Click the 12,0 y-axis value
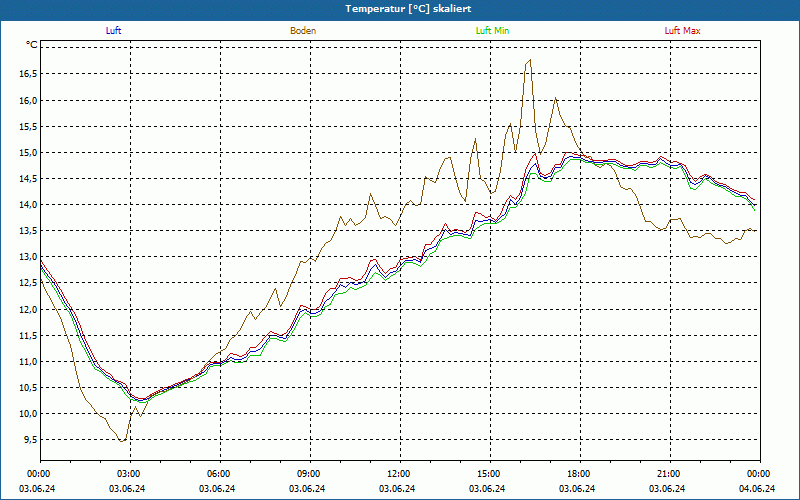 (x=28, y=309)
